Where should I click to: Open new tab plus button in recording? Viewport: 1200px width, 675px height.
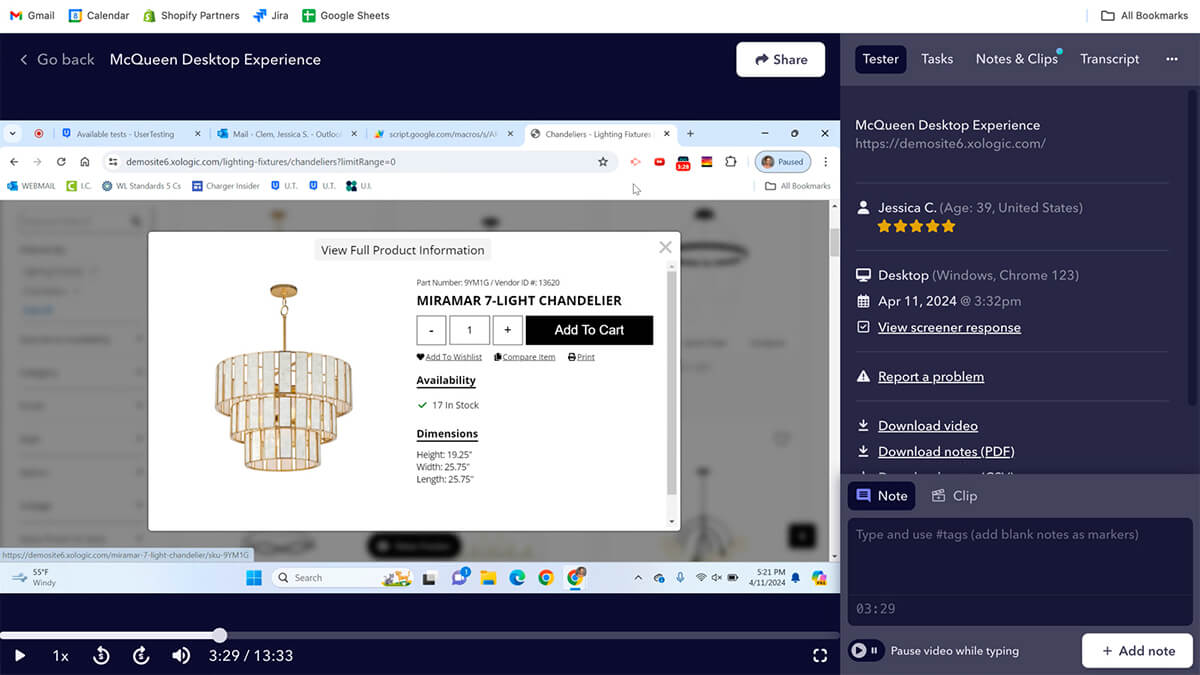click(x=690, y=134)
